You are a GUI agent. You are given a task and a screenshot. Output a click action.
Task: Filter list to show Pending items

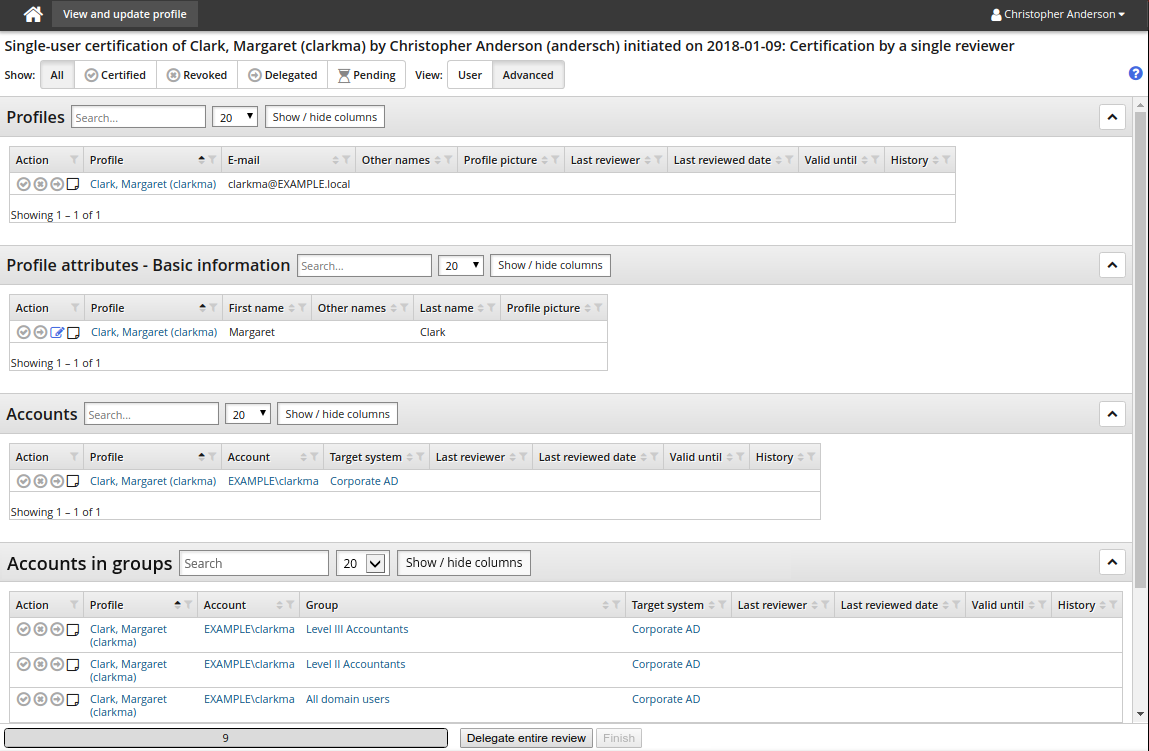coord(366,75)
